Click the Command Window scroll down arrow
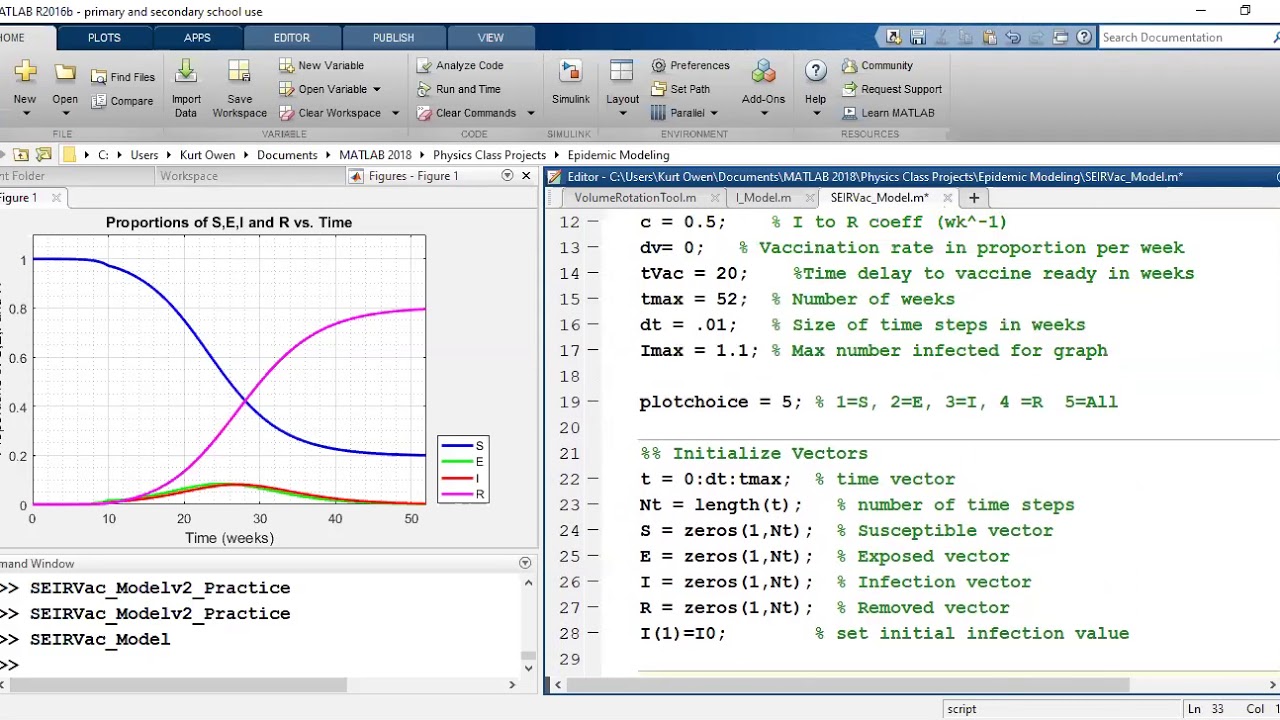 click(528, 667)
